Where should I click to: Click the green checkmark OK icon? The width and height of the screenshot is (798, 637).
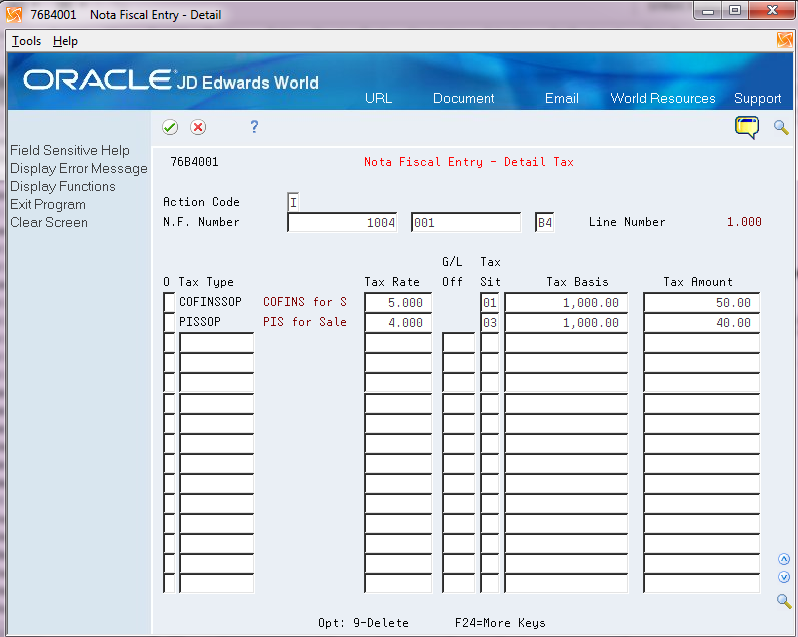170,127
